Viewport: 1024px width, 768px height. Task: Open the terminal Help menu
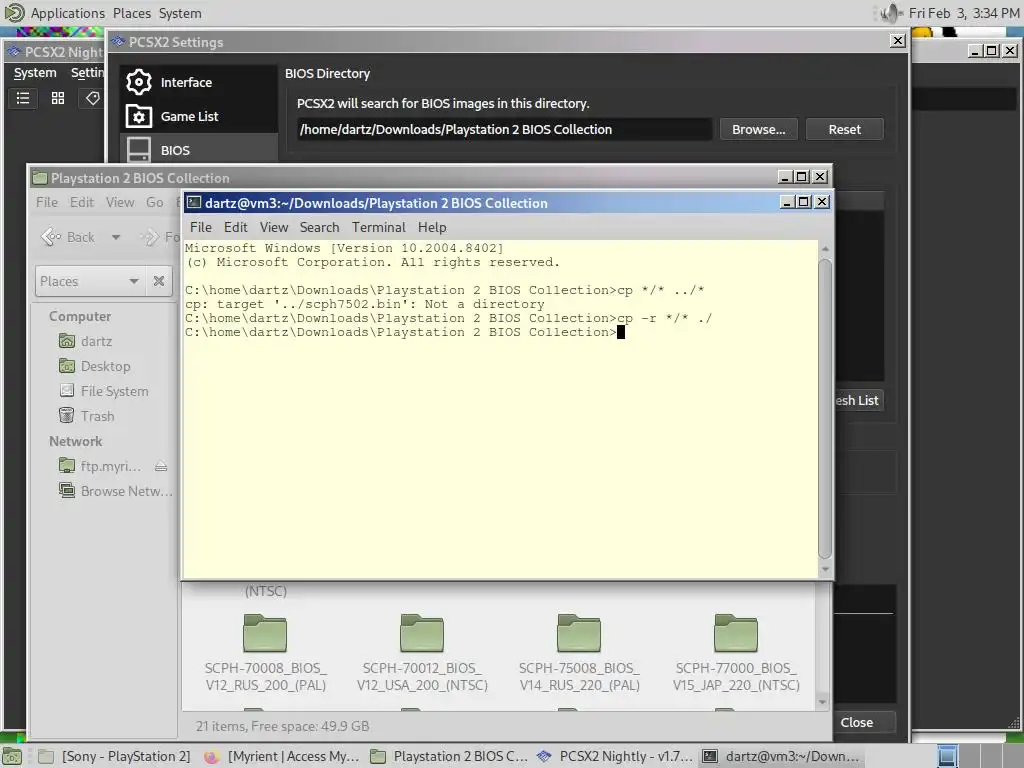click(432, 227)
